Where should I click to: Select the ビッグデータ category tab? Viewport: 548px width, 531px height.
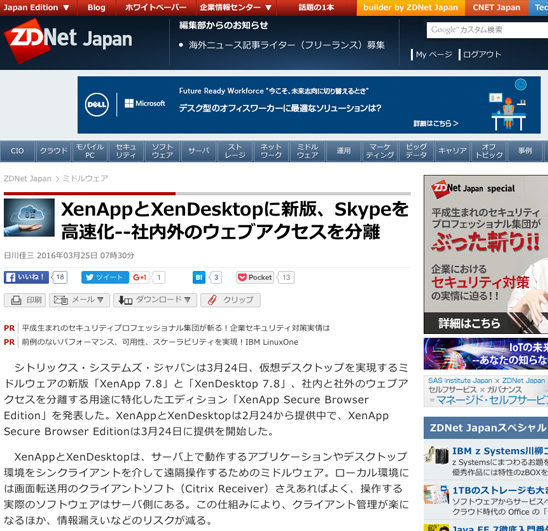pyautogui.click(x=416, y=151)
